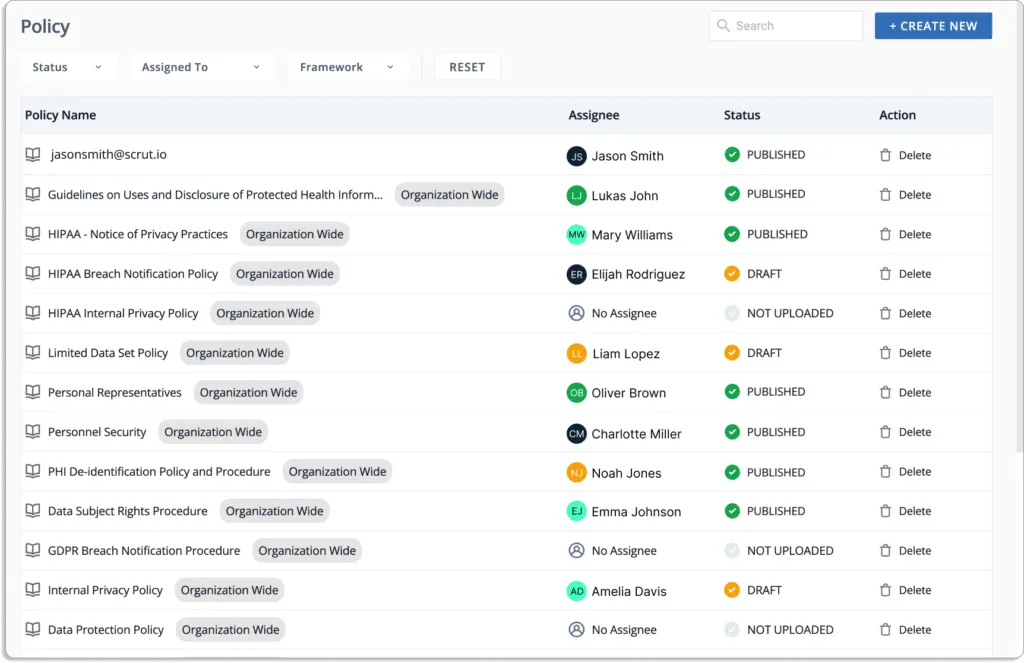Click the CM avatar of Charlotte Miller
Viewport: 1024px width, 663px height.
(577, 433)
